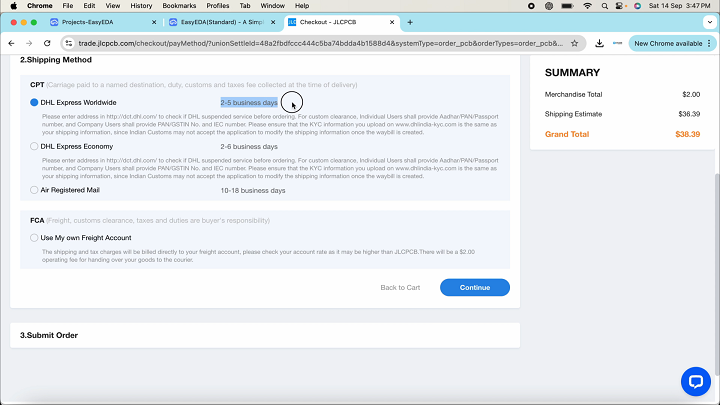This screenshot has height=405, width=720.
Task: Click Grand Total amount $38.39
Action: (x=687, y=134)
